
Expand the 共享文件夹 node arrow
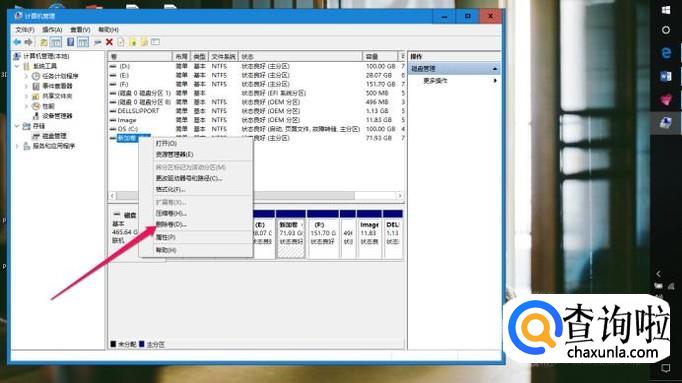(26, 96)
